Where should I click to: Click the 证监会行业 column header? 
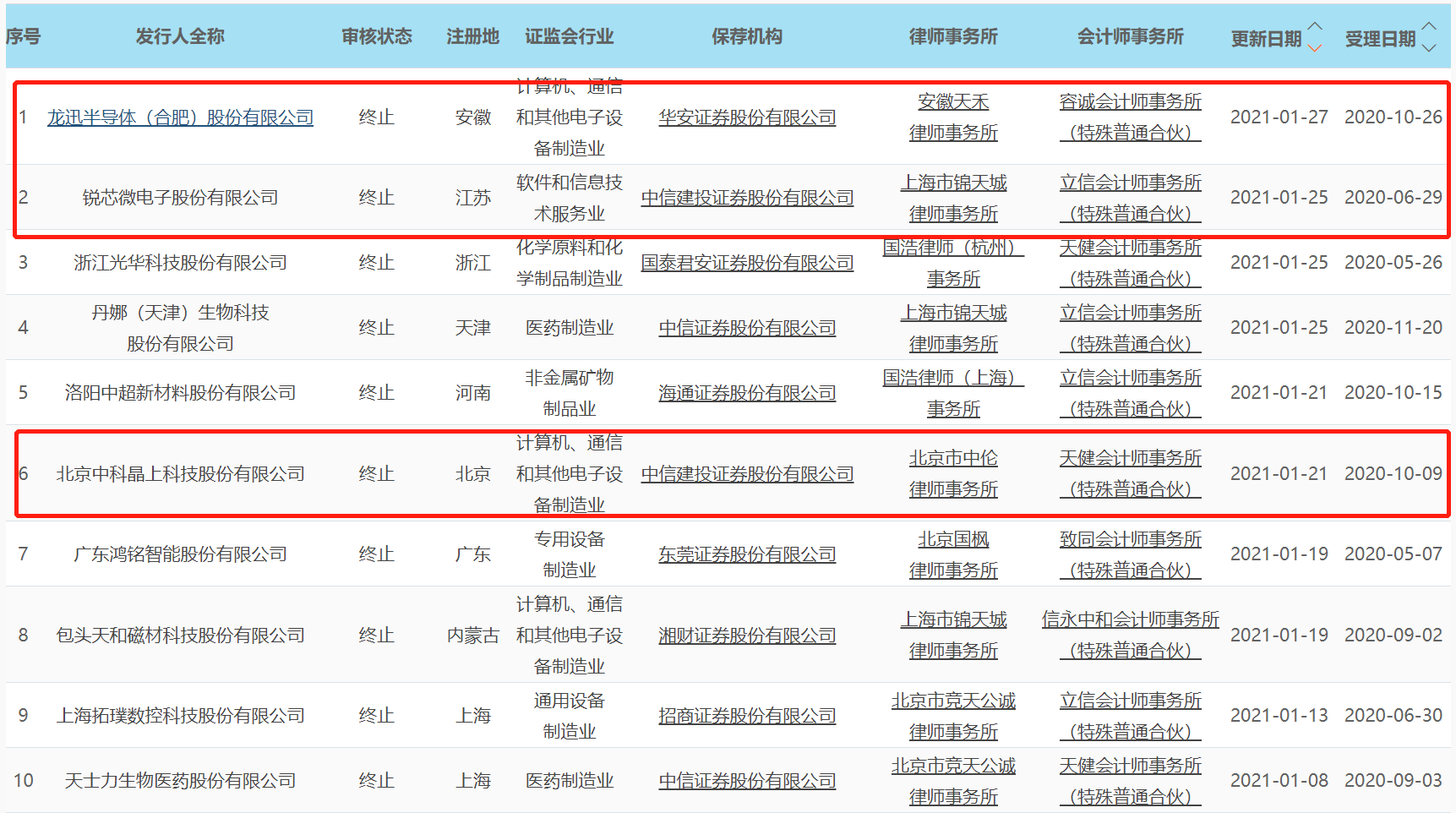[x=570, y=36]
